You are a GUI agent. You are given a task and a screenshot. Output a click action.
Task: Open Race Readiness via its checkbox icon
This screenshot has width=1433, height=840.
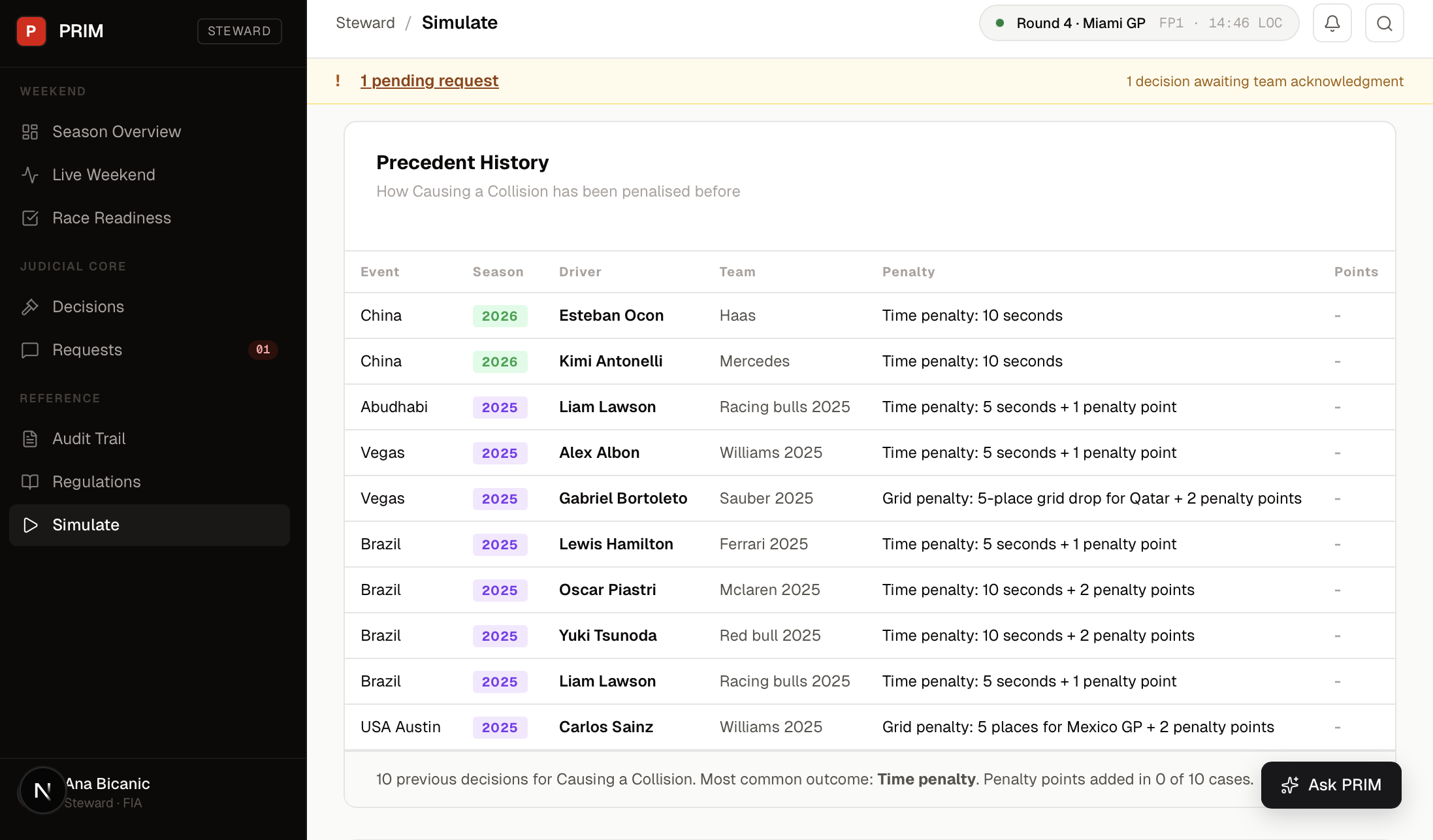[29, 218]
